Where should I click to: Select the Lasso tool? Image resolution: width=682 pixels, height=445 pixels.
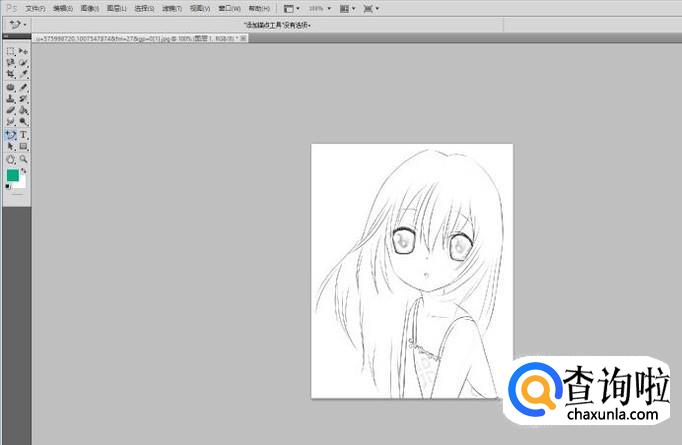pos(11,62)
